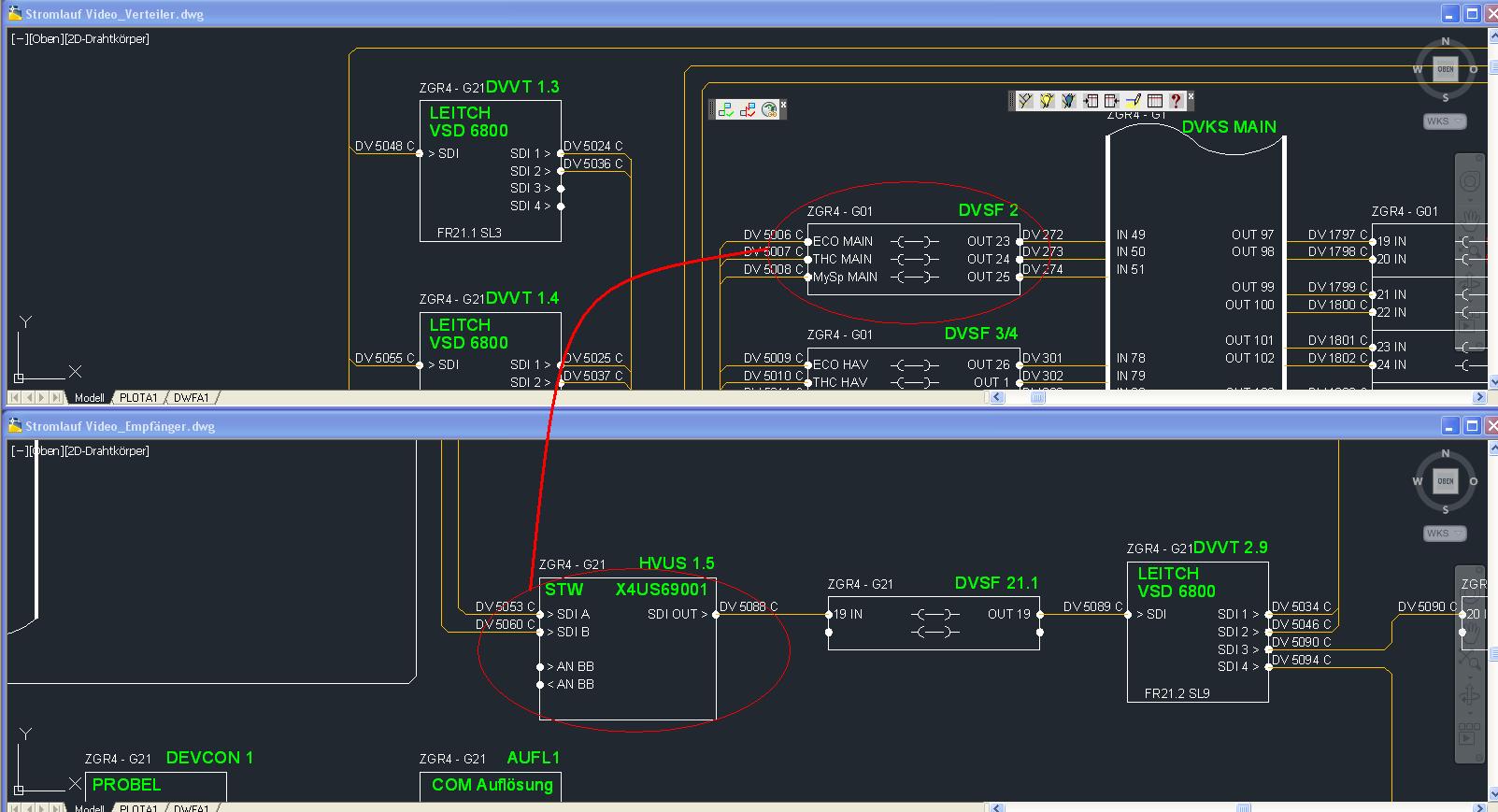Click the red question mark help icon

1176,101
